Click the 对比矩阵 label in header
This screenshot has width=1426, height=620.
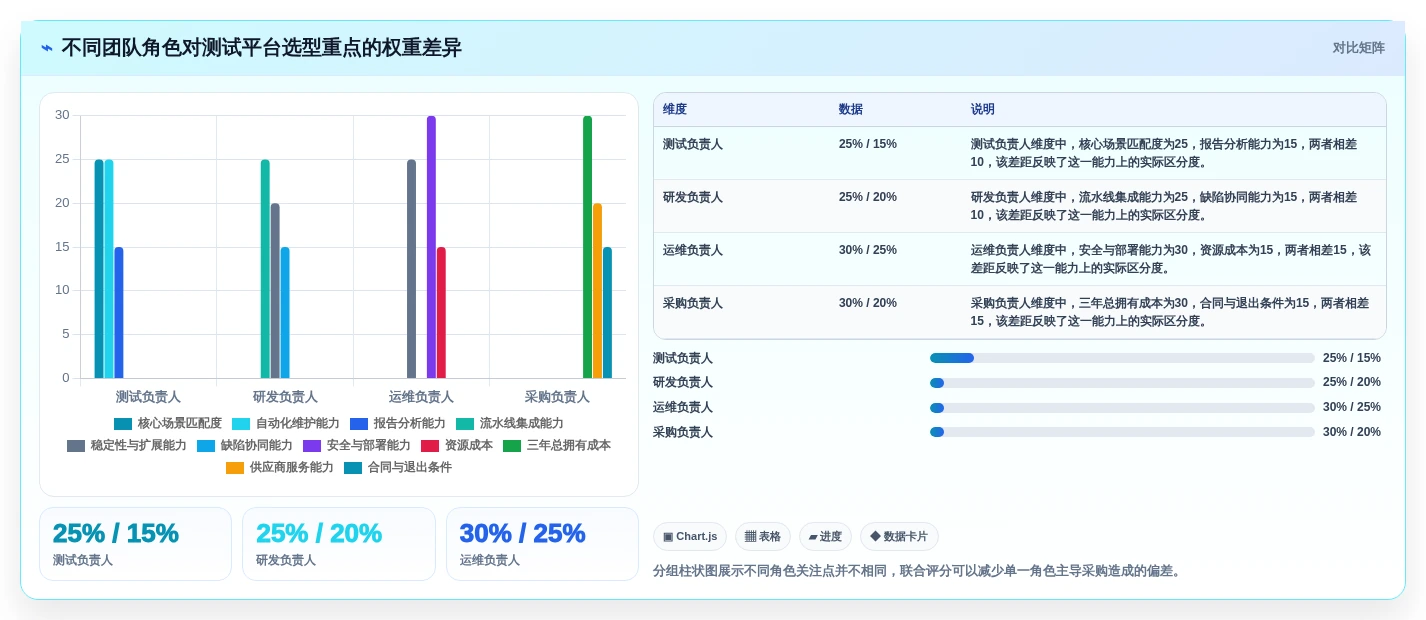[1358, 48]
